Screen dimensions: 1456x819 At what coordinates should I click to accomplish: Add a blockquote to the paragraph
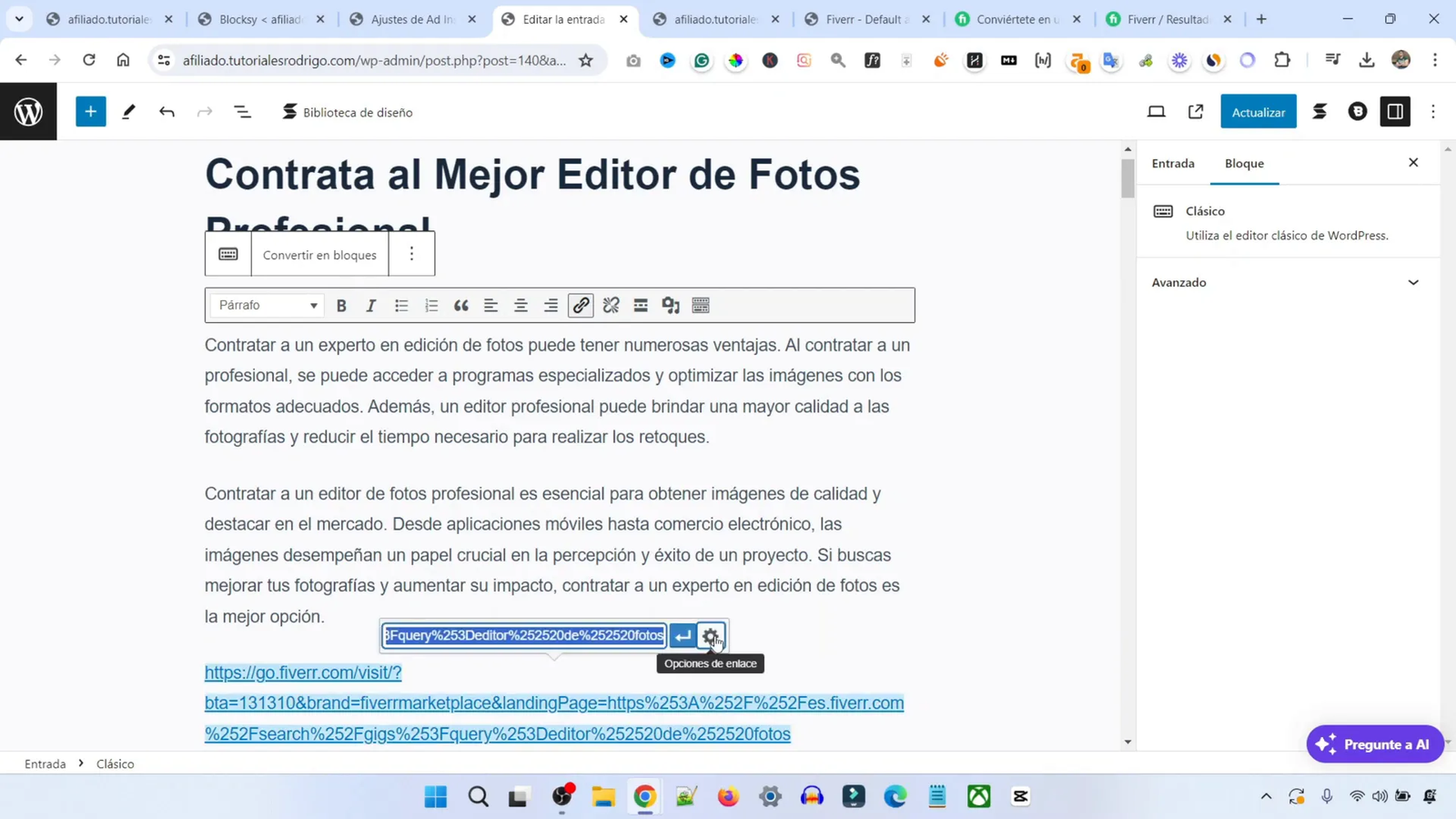pos(460,305)
